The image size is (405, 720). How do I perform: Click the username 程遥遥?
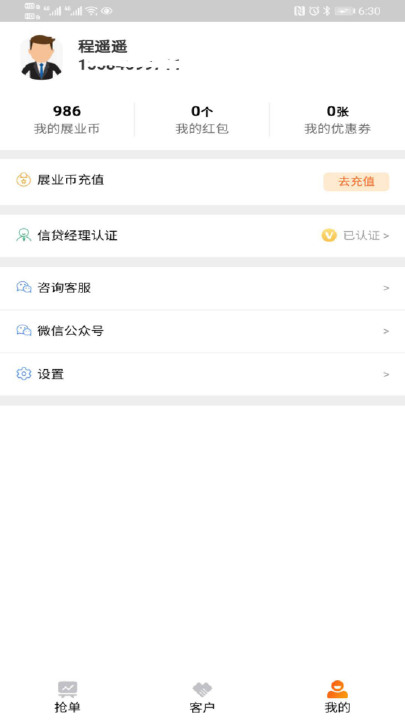102,46
